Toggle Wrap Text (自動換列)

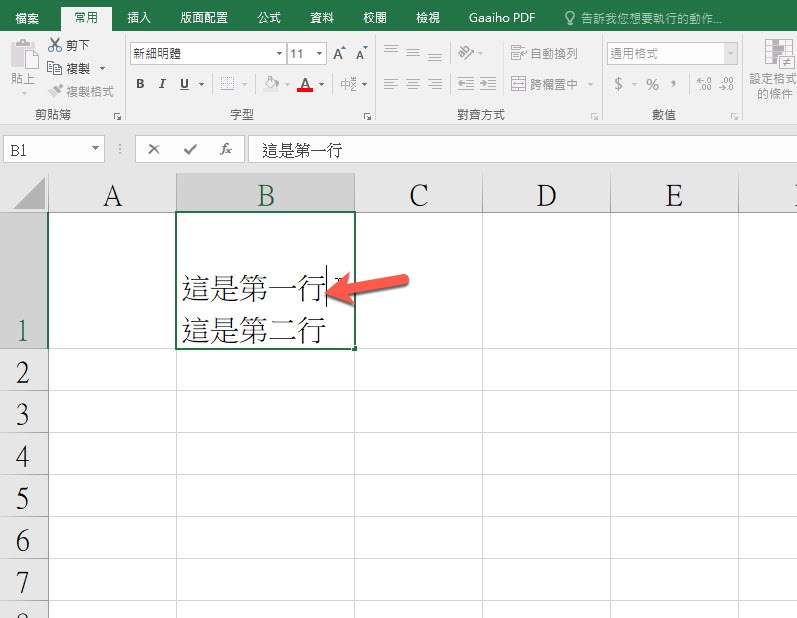click(x=544, y=53)
